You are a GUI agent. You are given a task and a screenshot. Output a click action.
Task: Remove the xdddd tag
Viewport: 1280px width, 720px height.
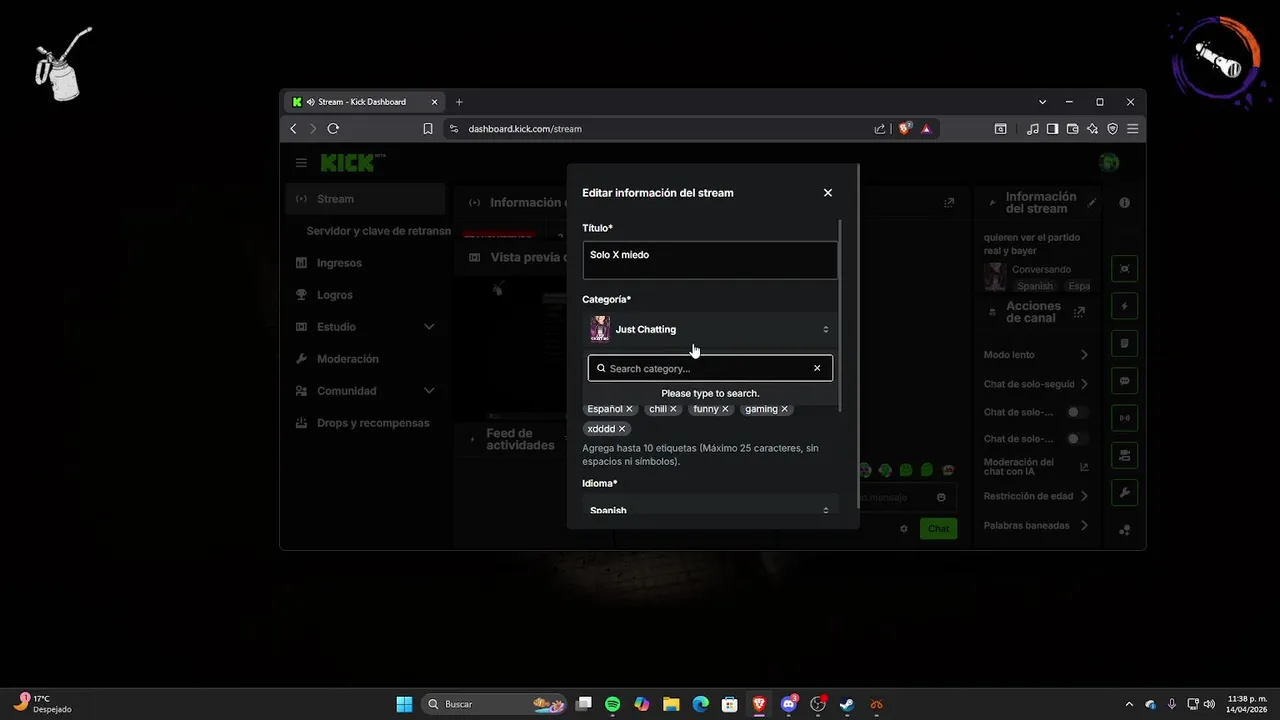622,429
